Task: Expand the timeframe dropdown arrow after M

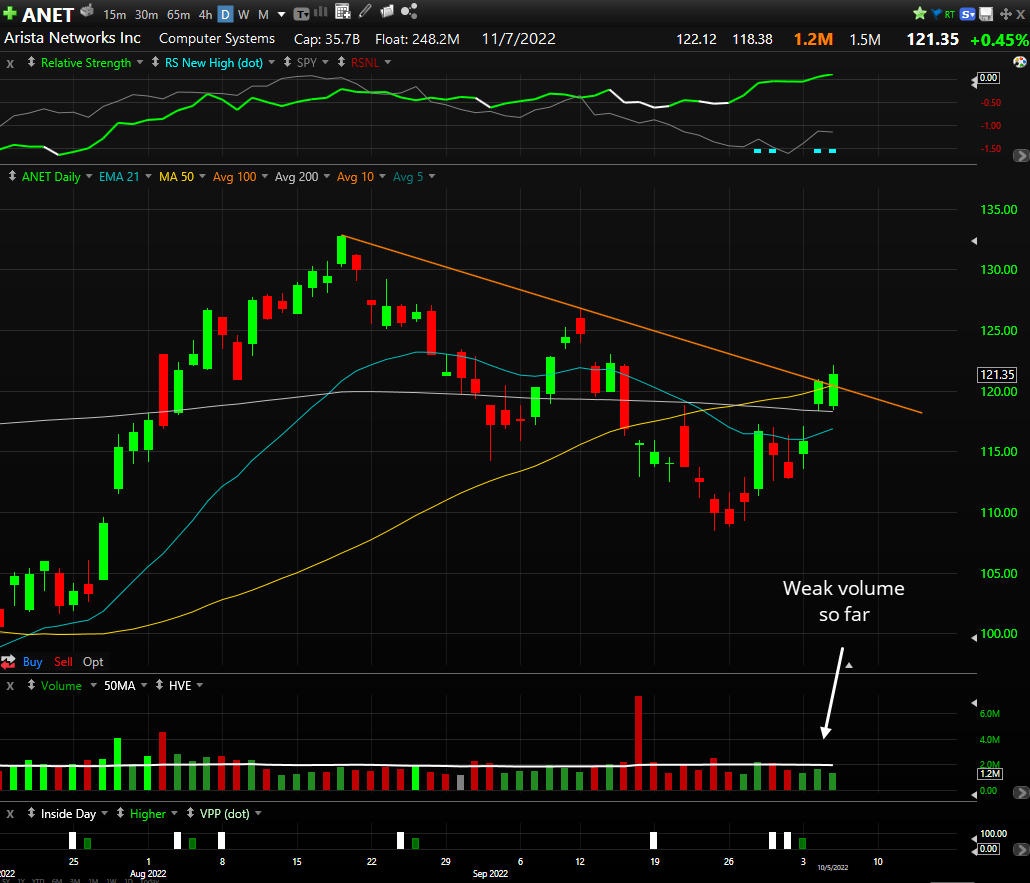Action: 282,14
